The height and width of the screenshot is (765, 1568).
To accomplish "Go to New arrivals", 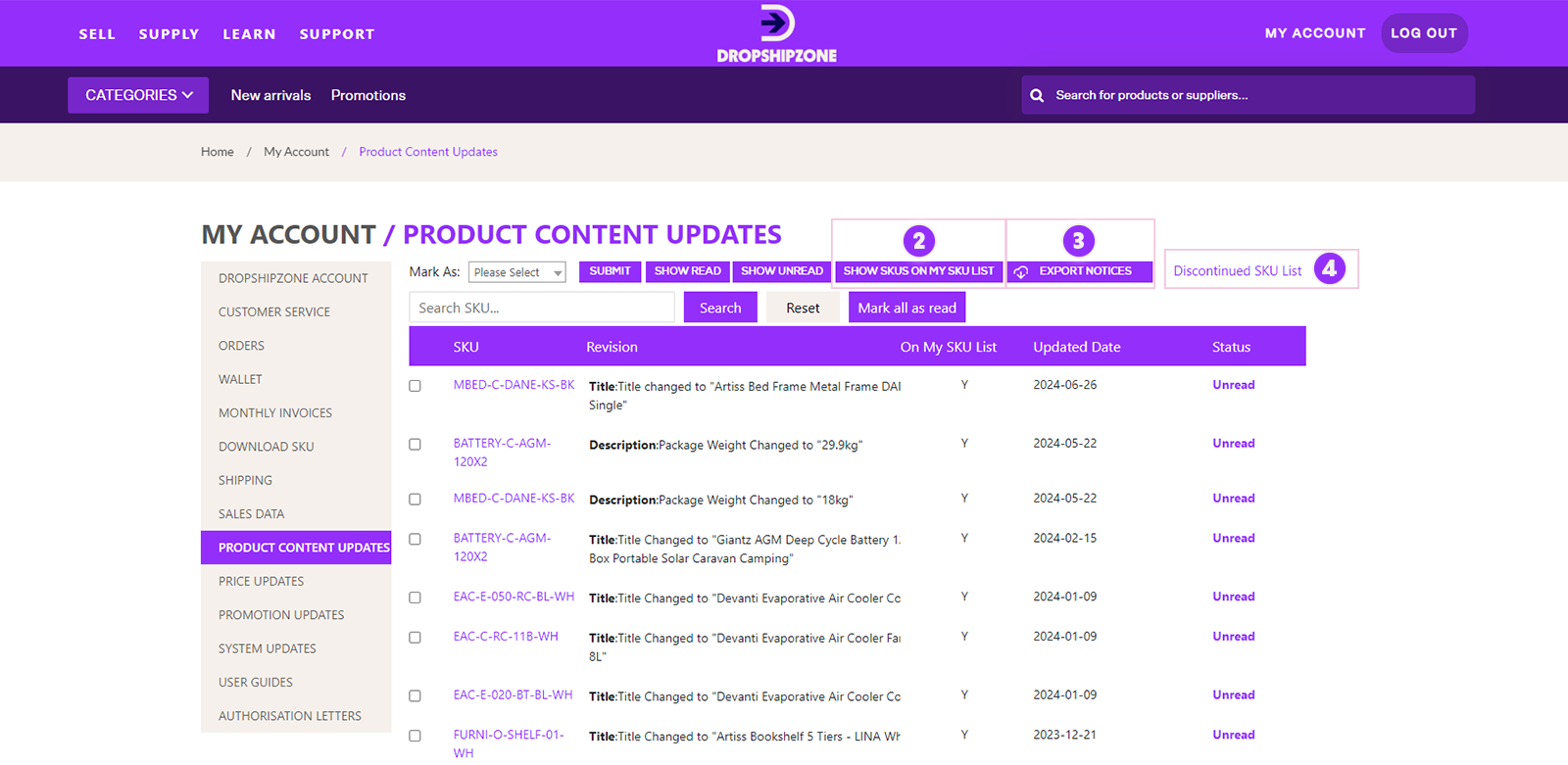I will pyautogui.click(x=270, y=95).
